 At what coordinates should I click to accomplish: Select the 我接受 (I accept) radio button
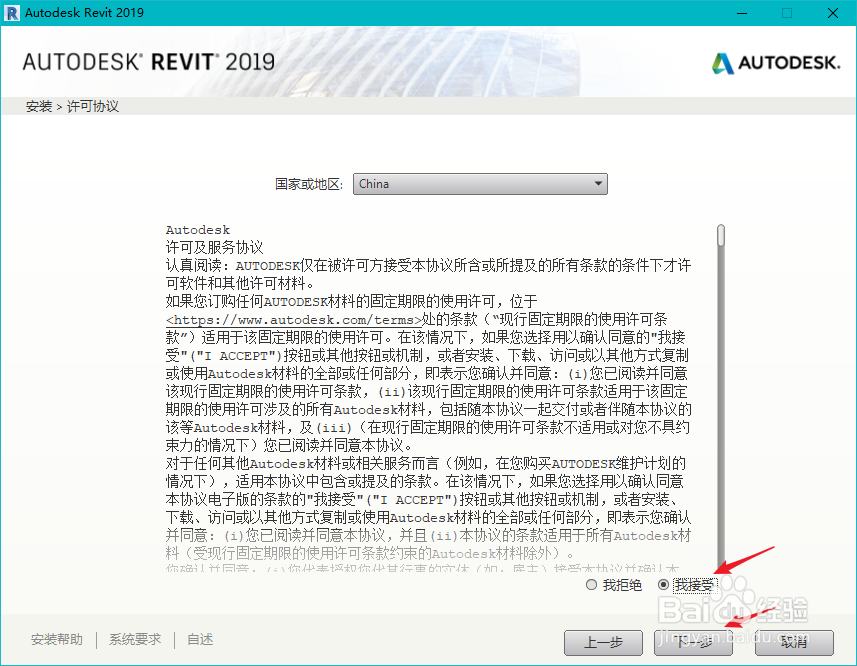(664, 585)
